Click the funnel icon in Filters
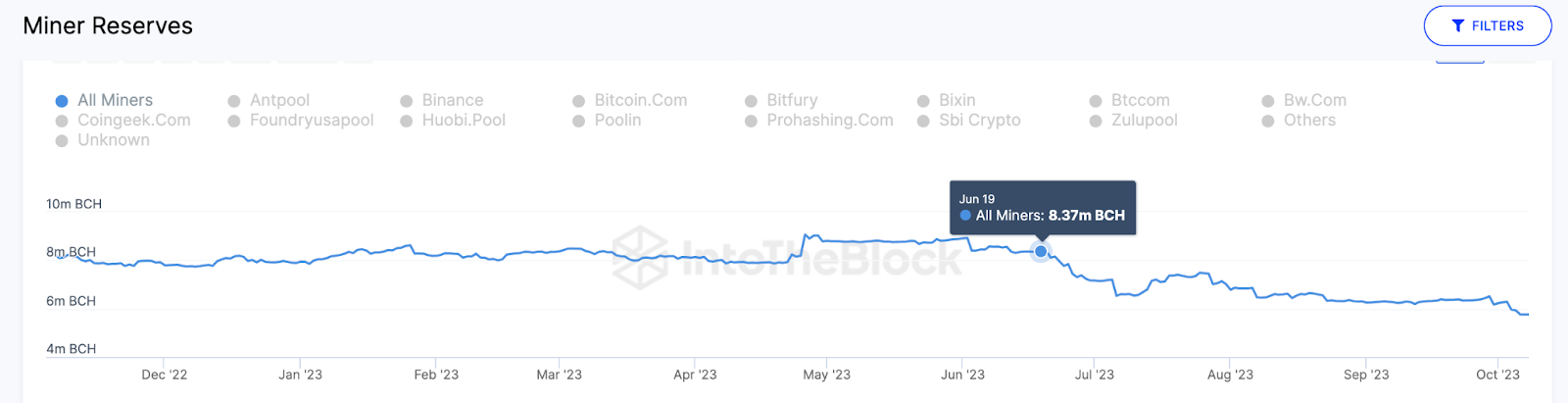 1458,26
